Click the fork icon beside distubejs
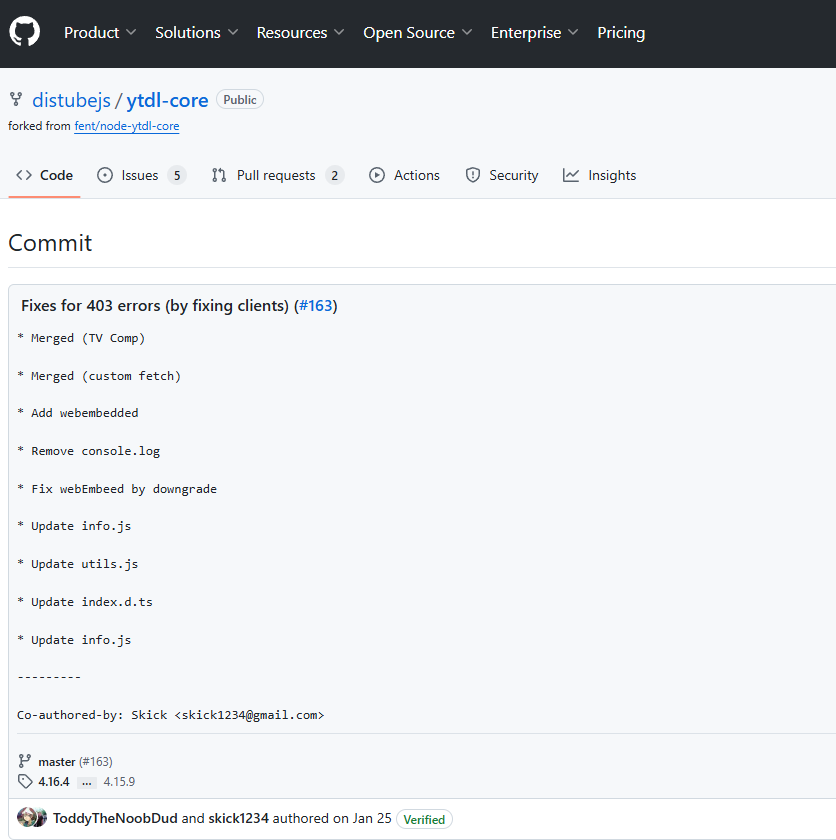Image resolution: width=836 pixels, height=840 pixels. [x=16, y=99]
